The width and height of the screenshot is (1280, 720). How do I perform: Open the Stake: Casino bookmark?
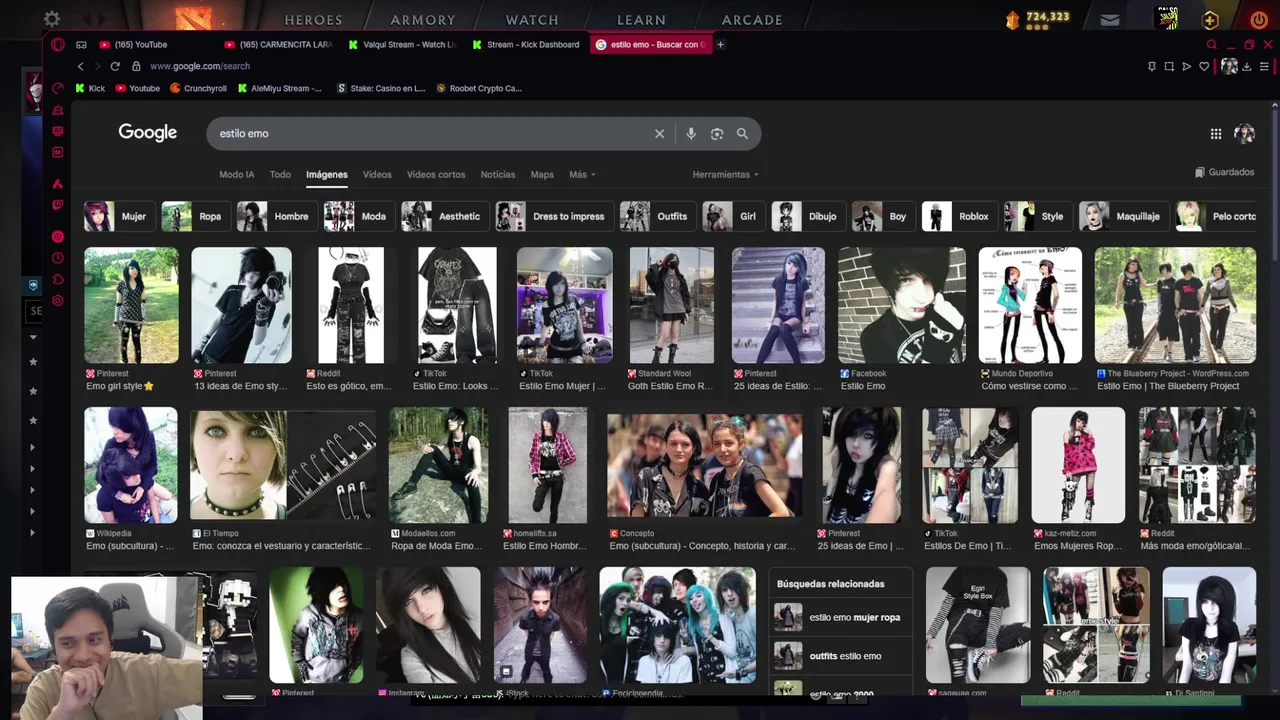382,88
